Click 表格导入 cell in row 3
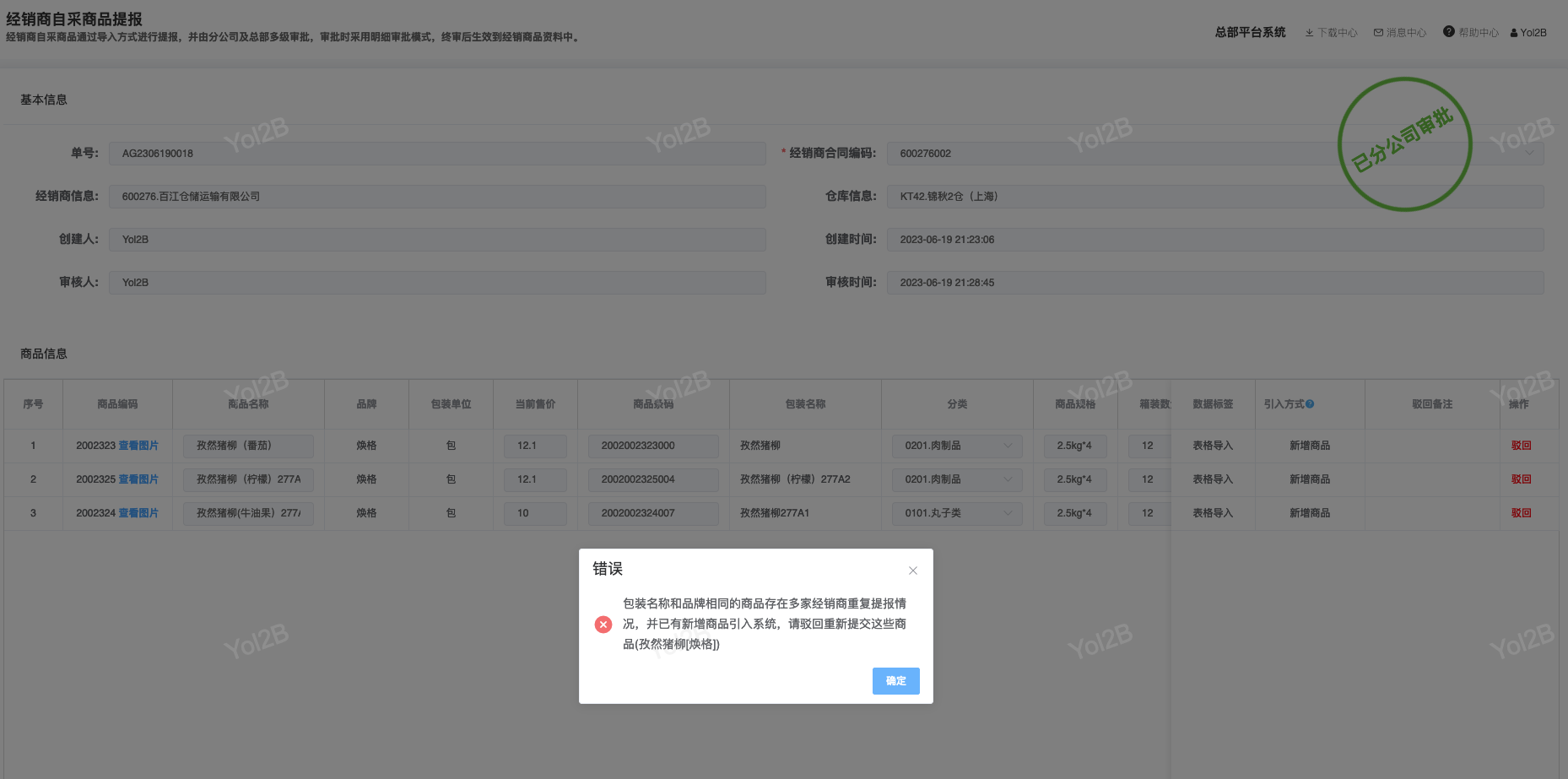Viewport: 1568px width, 779px height. tap(1213, 513)
